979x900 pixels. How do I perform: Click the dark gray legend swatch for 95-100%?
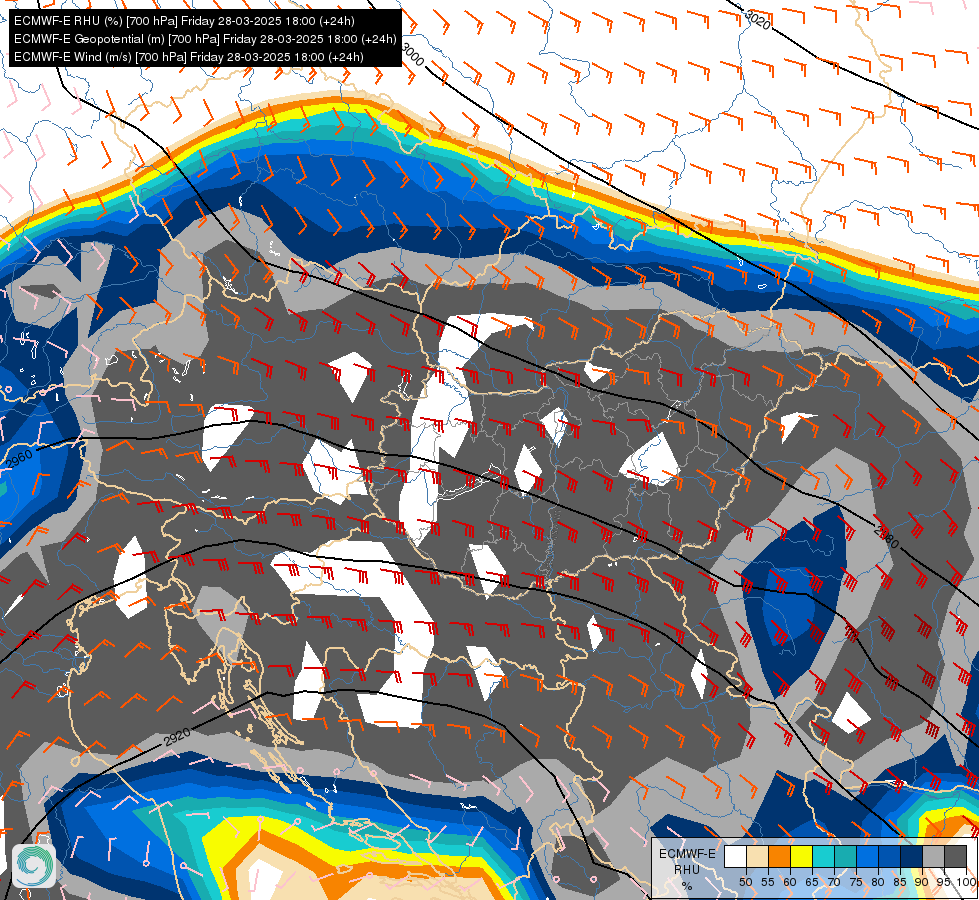tap(956, 856)
